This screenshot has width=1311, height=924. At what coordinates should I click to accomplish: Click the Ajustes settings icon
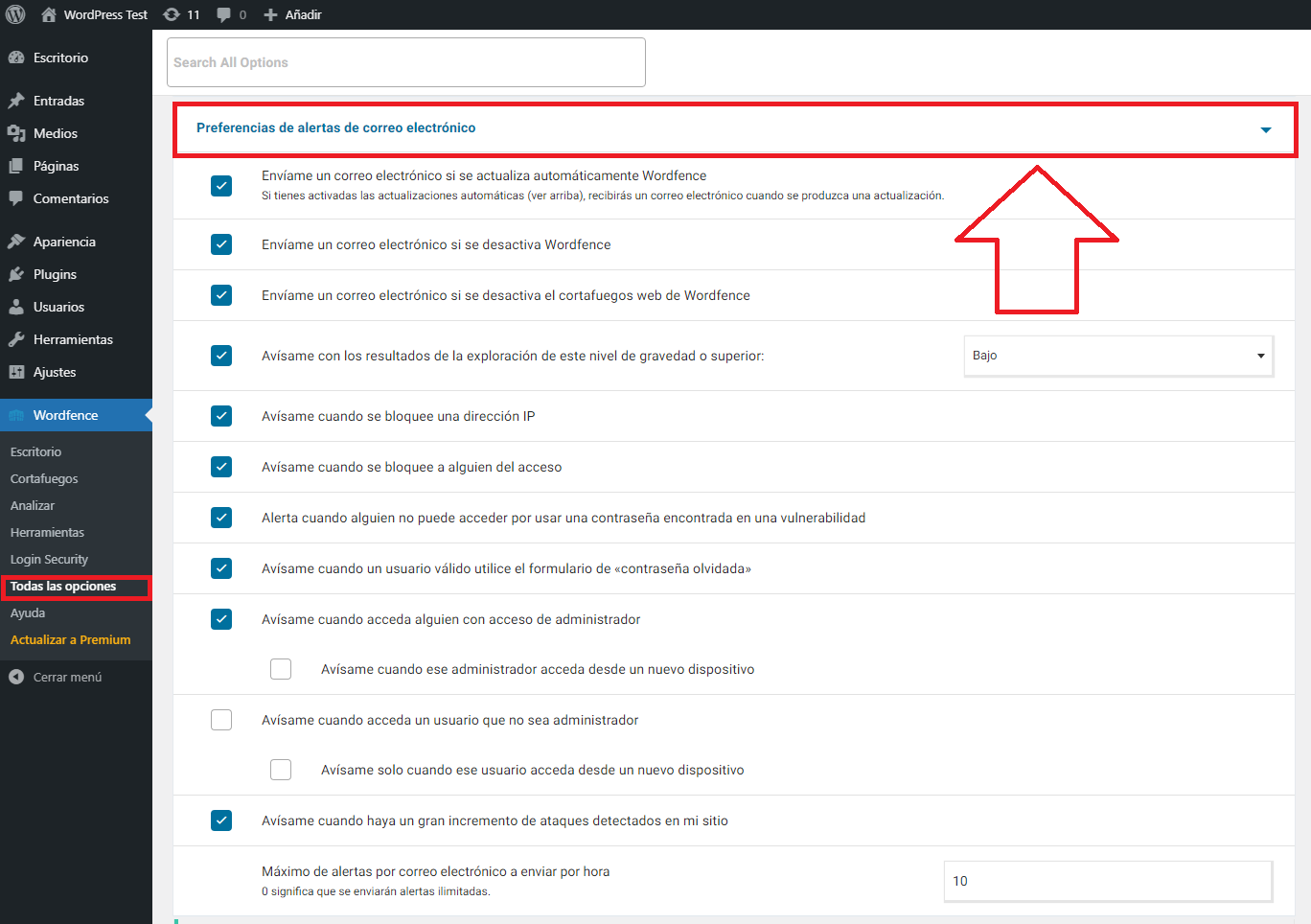(x=16, y=372)
